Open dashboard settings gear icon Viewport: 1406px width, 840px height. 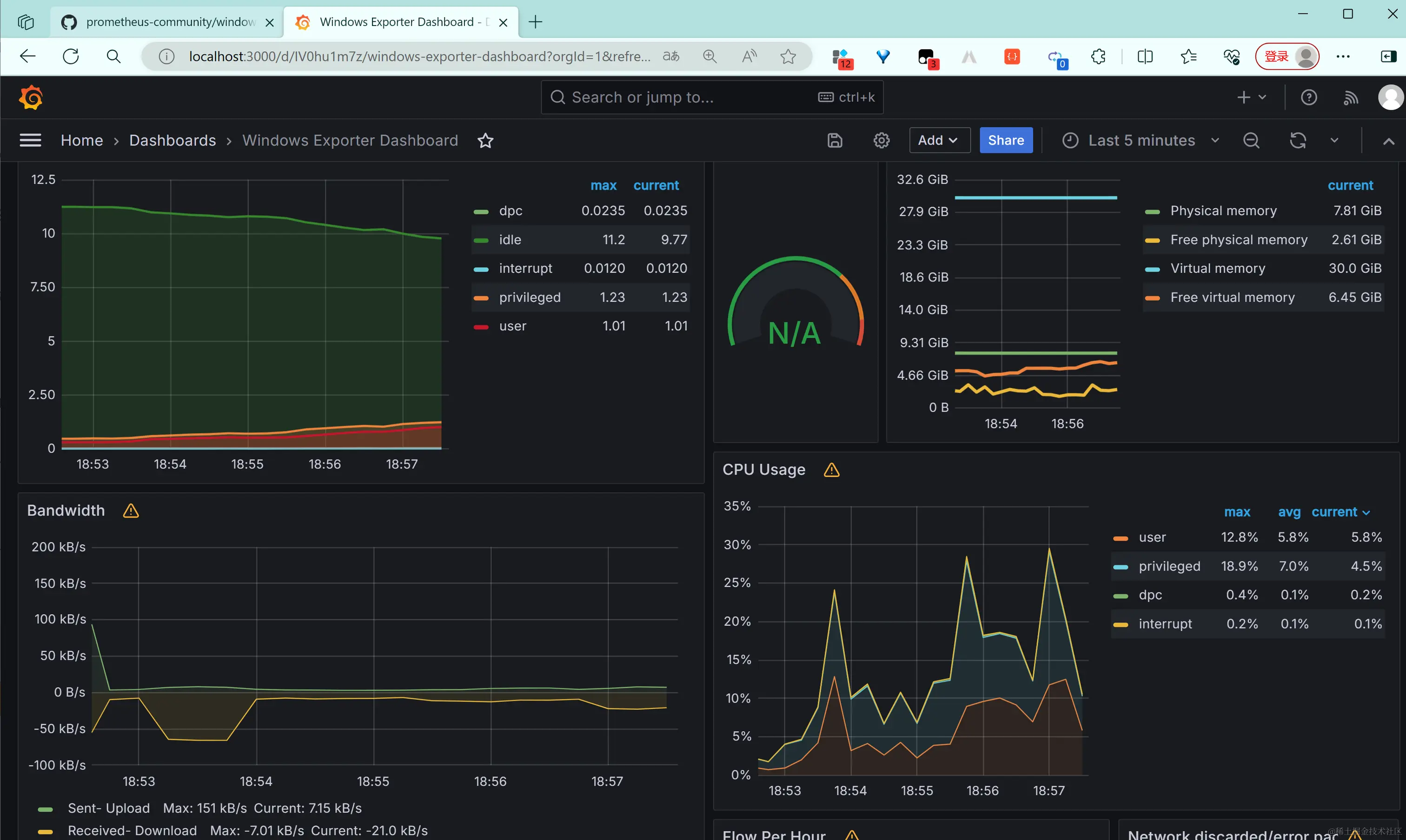pyautogui.click(x=881, y=140)
